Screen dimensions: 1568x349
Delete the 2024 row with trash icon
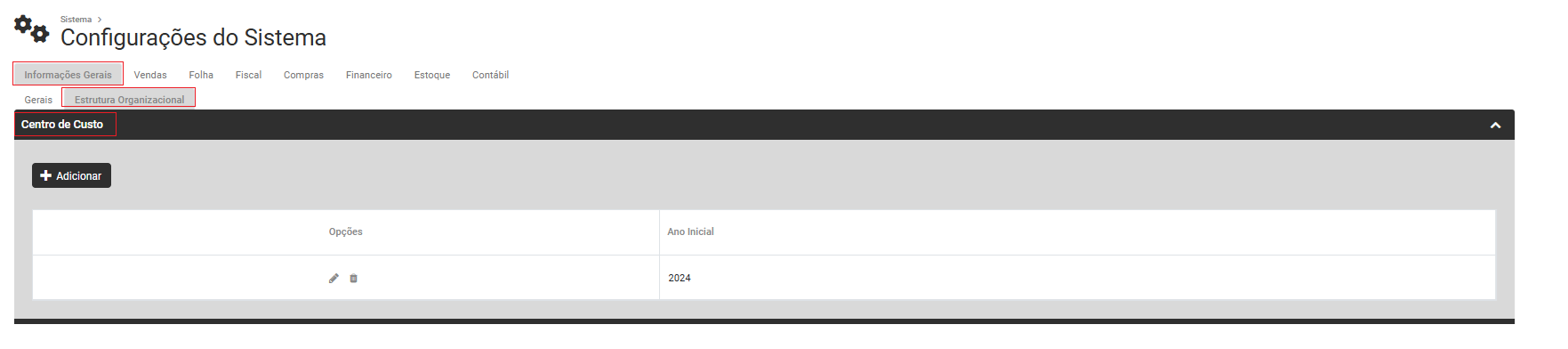[x=353, y=279]
